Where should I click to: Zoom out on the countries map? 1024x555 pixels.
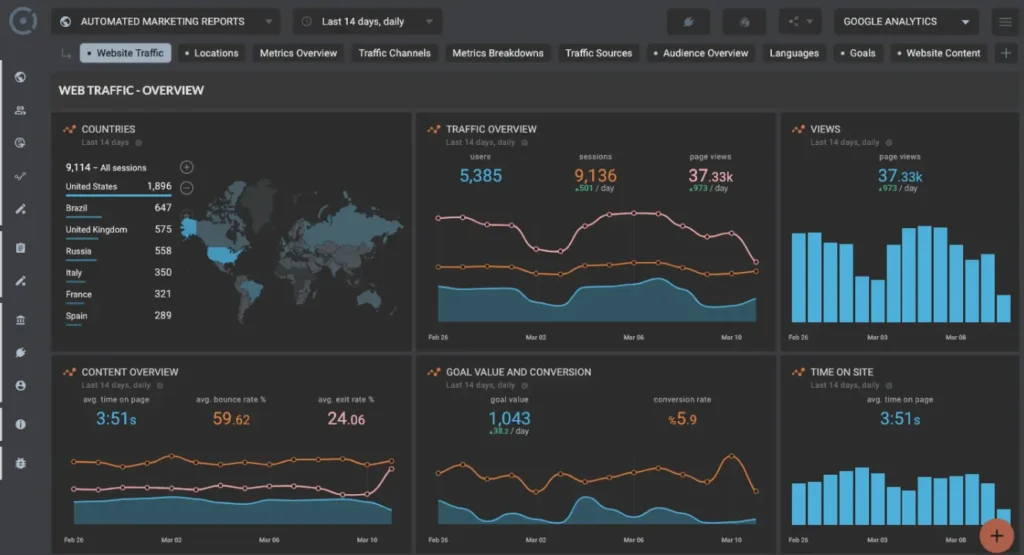pos(187,187)
